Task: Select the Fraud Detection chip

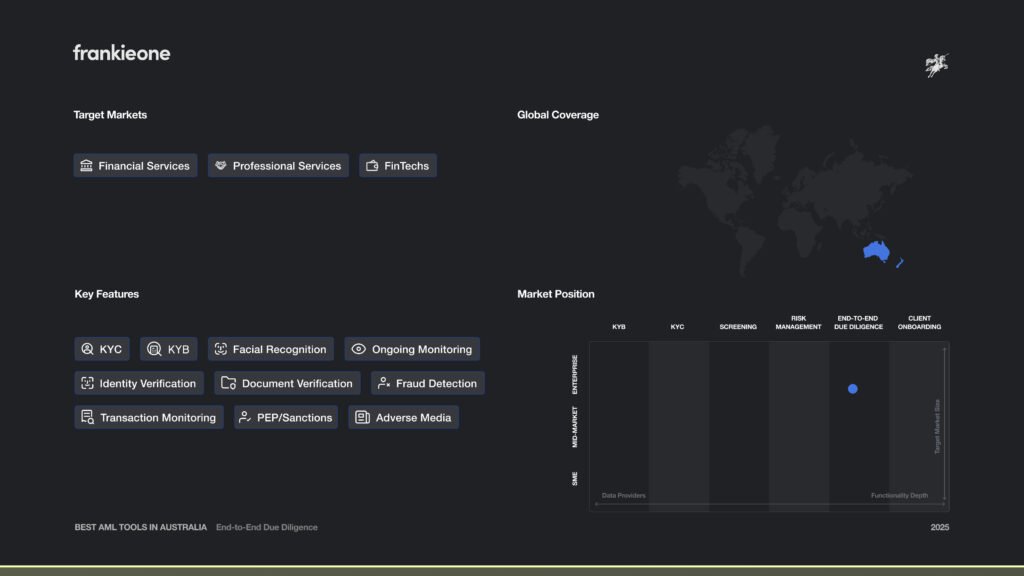Action: point(428,383)
